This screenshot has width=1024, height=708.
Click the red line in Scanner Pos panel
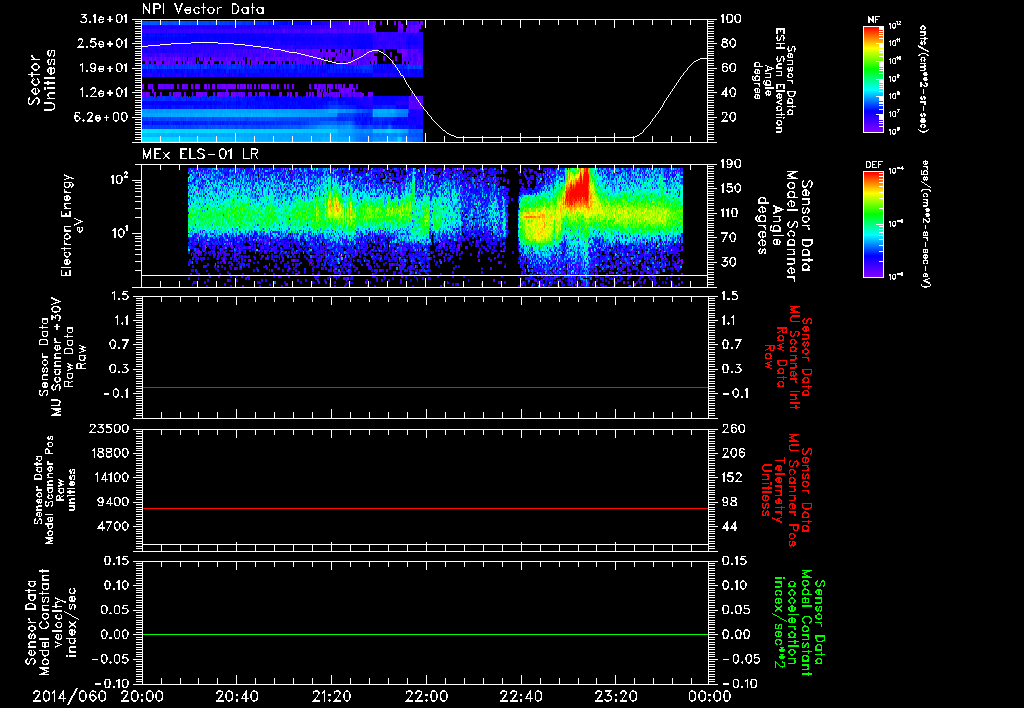[425, 508]
